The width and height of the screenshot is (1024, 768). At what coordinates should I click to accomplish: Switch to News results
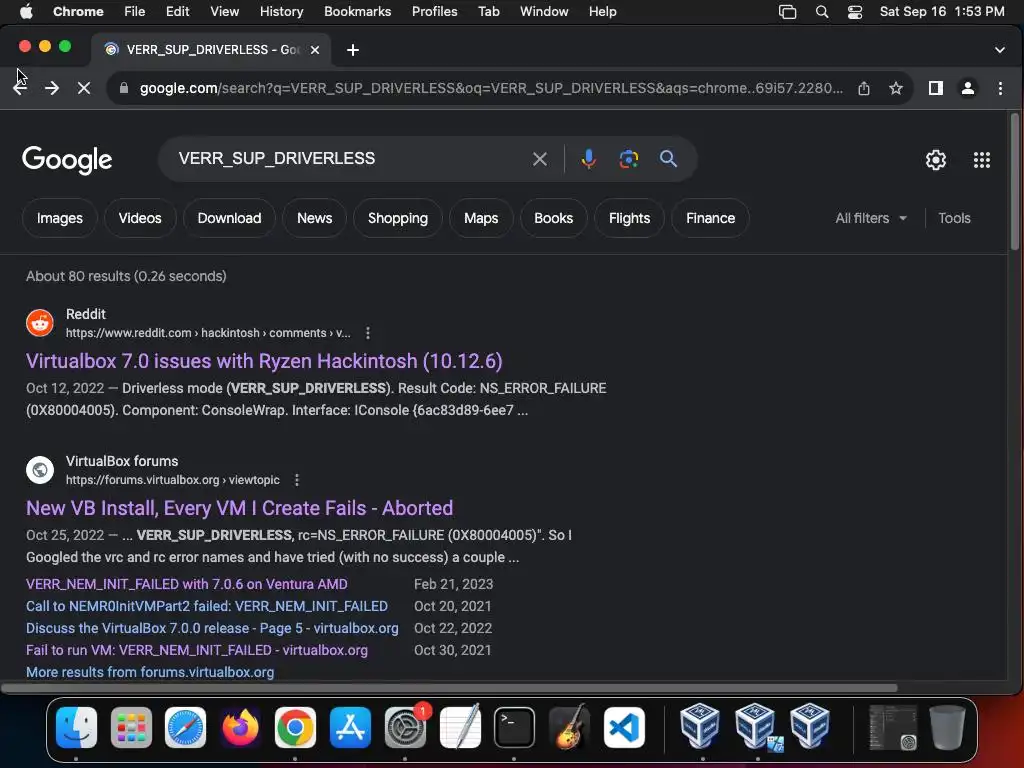point(314,218)
